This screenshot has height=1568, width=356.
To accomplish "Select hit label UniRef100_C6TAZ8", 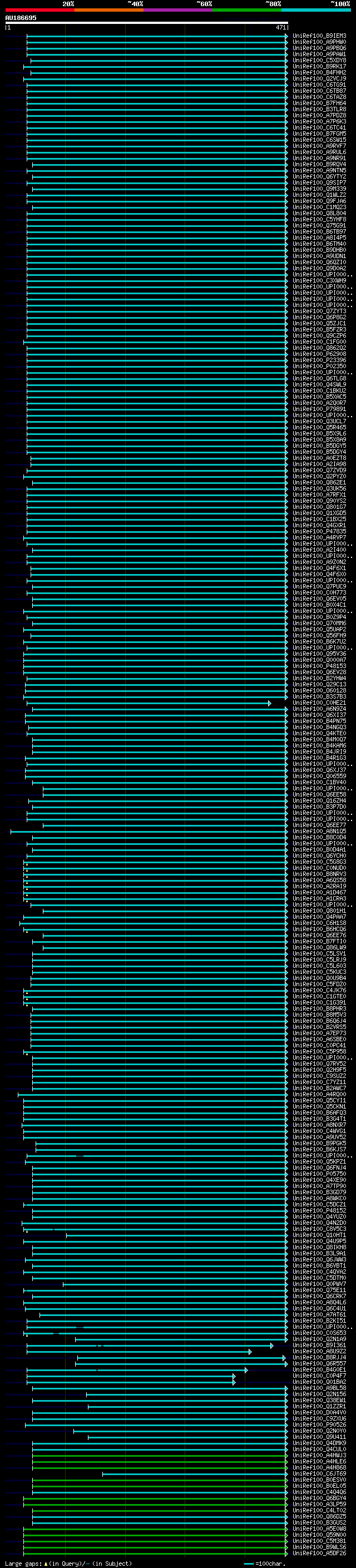I will pos(319,97).
